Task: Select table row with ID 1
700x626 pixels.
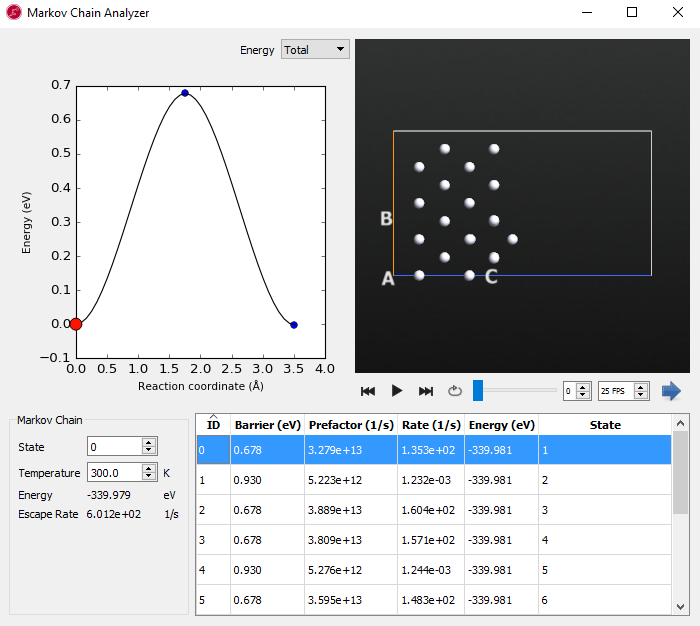Action: (434, 480)
